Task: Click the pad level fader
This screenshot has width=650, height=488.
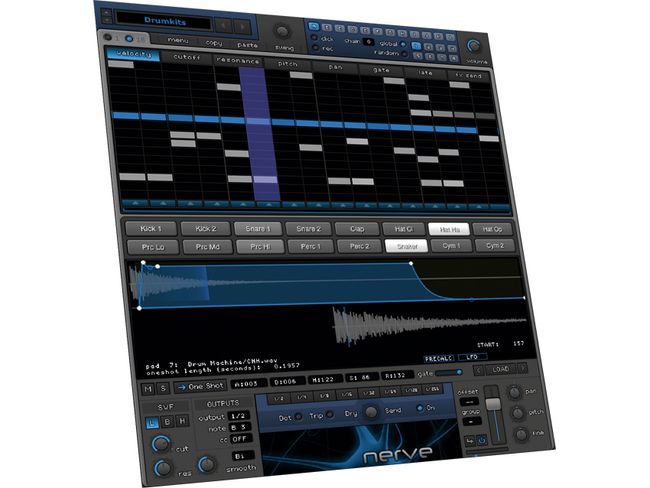Action: click(493, 405)
